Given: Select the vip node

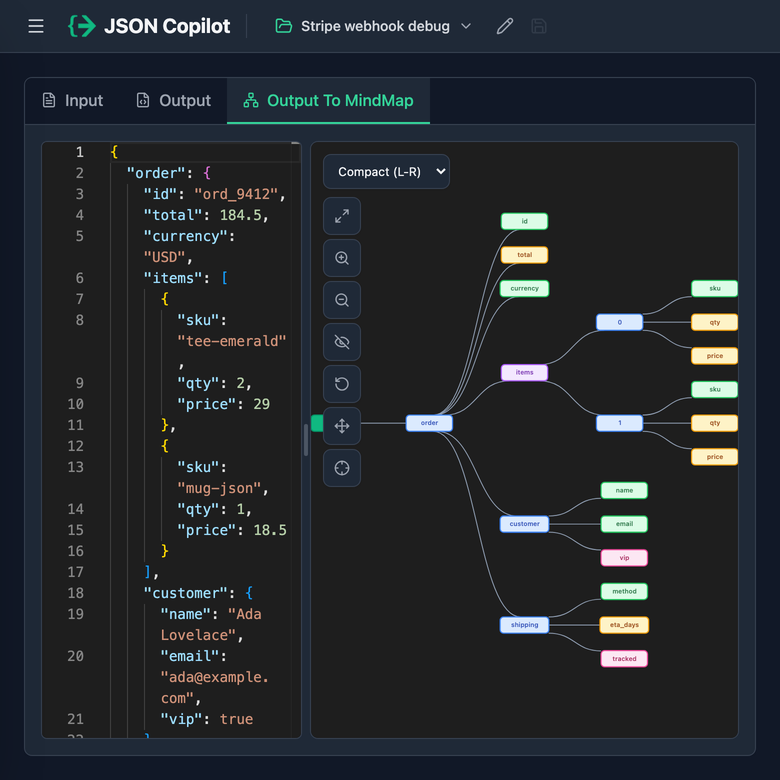Looking at the screenshot, I should pyautogui.click(x=624, y=558).
